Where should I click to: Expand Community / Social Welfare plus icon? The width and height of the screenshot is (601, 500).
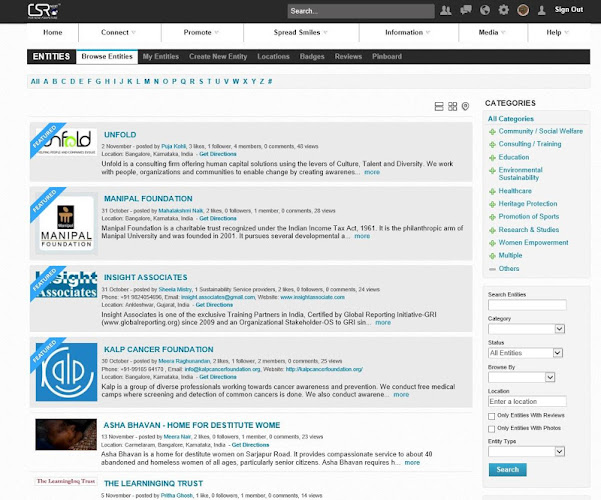click(x=493, y=132)
